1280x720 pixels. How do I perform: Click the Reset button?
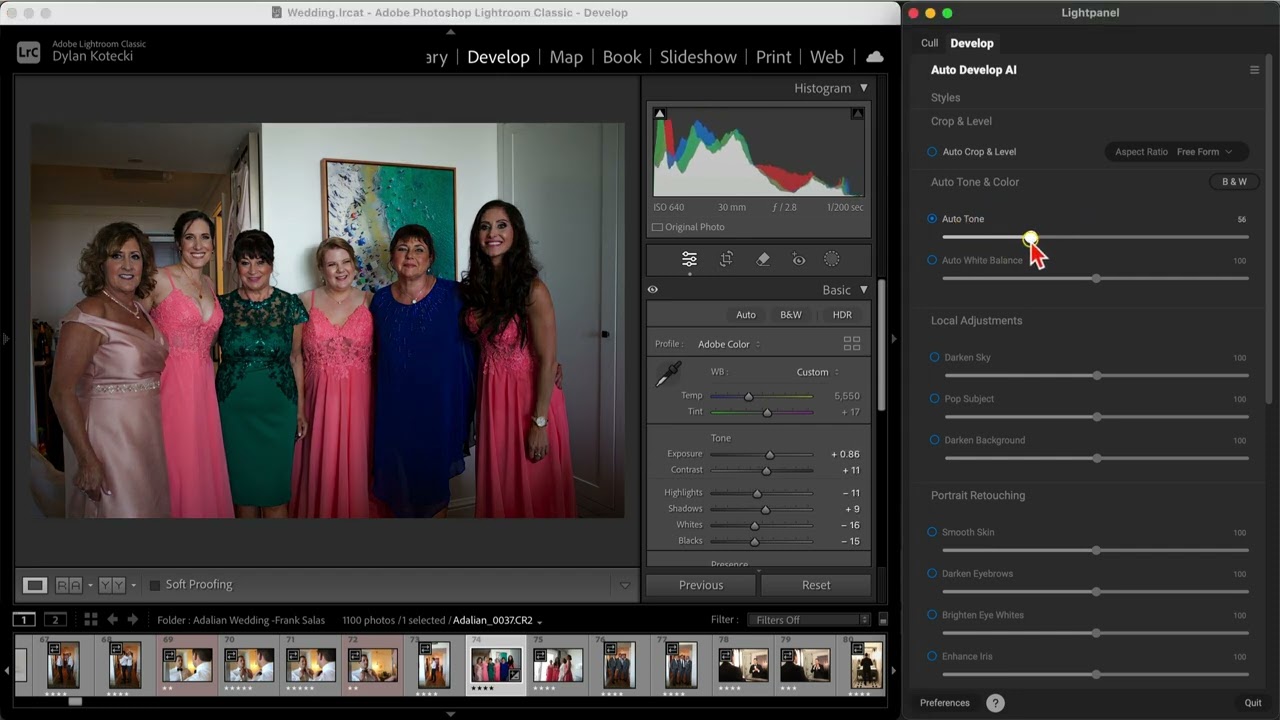816,585
